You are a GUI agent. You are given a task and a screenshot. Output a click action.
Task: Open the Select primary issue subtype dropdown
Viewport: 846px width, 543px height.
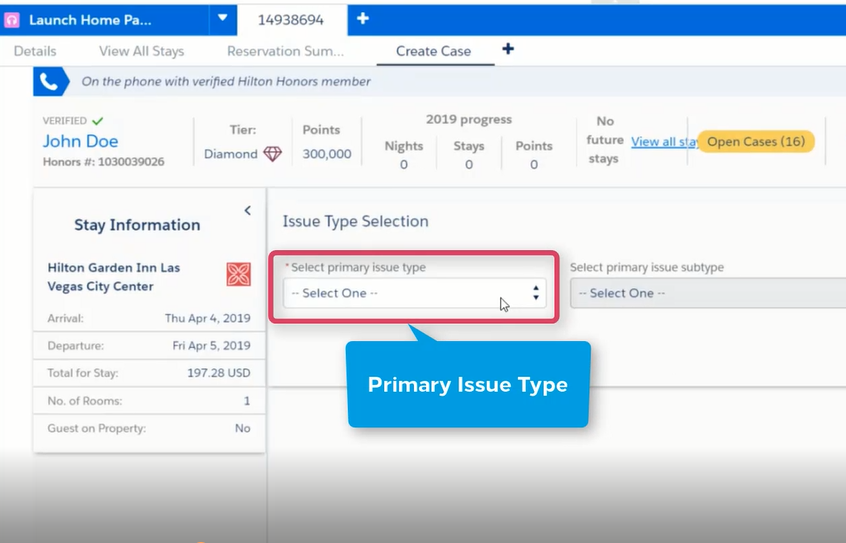click(708, 293)
